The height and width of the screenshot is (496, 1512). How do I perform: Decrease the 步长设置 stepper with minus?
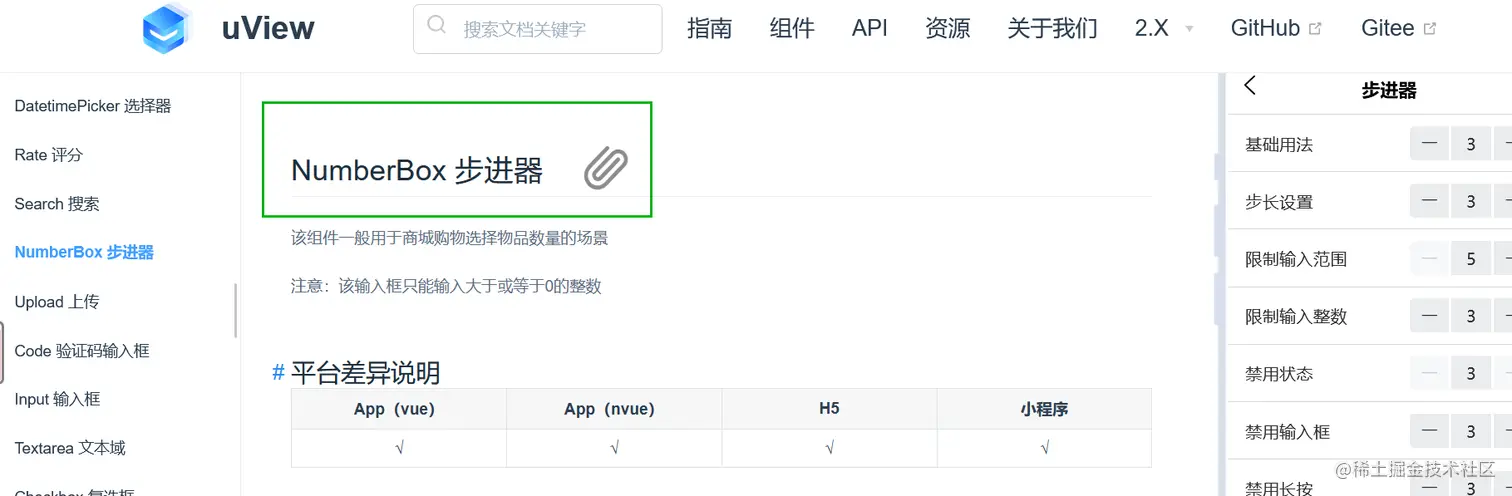1429,201
